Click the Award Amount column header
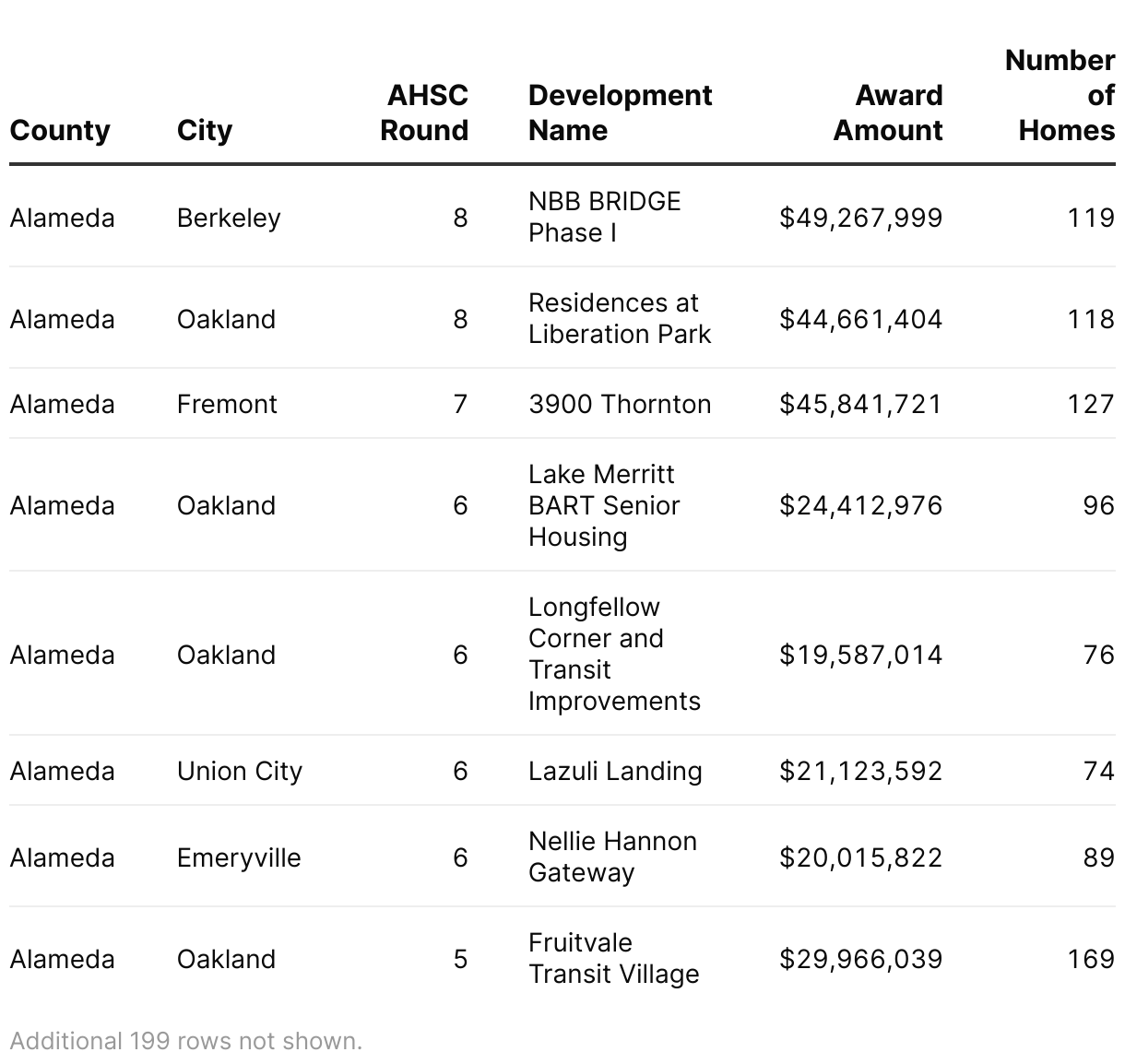The width and height of the screenshot is (1125, 1064). pyautogui.click(x=887, y=112)
